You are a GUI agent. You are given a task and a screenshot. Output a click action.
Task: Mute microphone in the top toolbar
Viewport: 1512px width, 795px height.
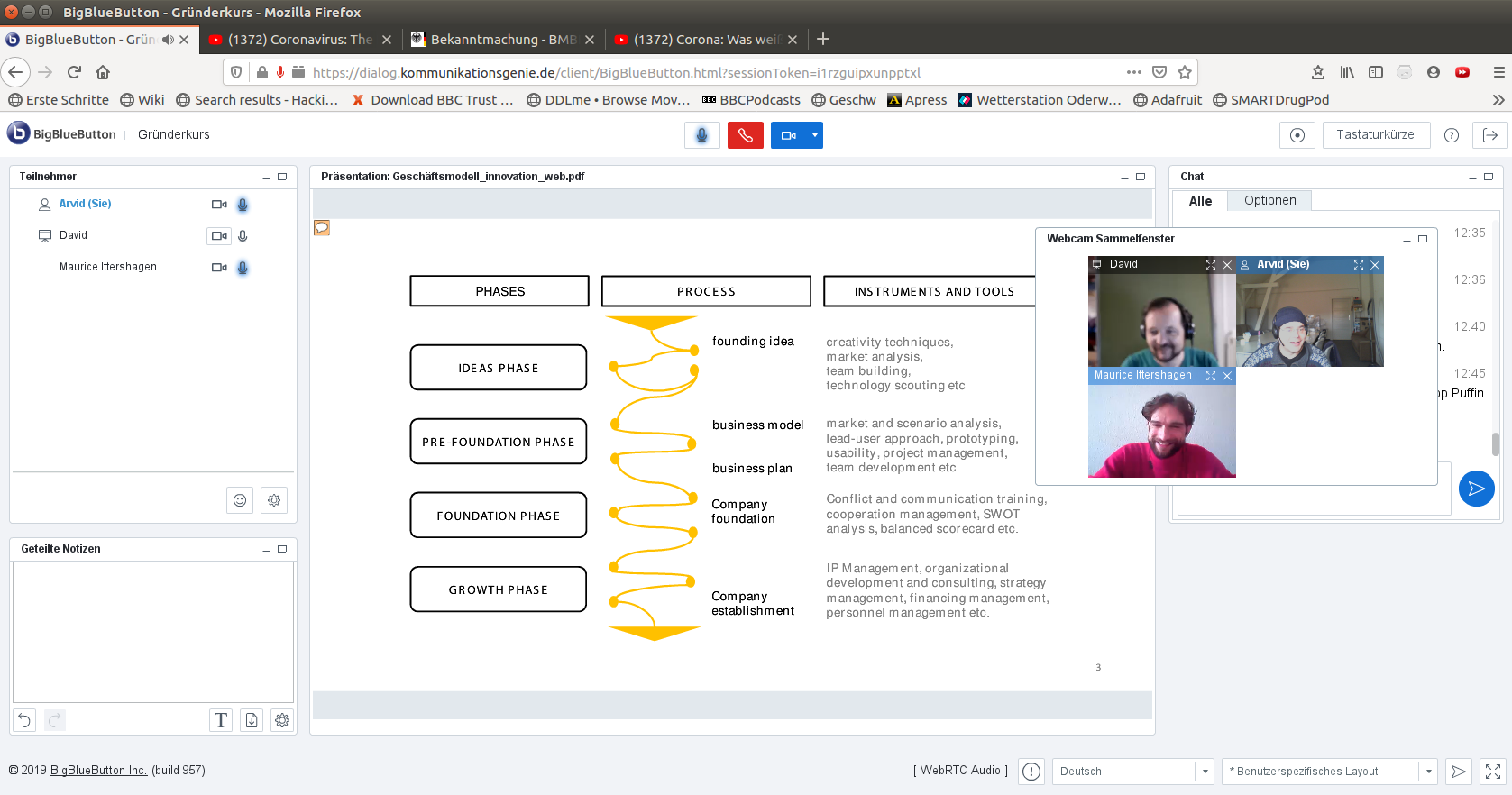(701, 135)
